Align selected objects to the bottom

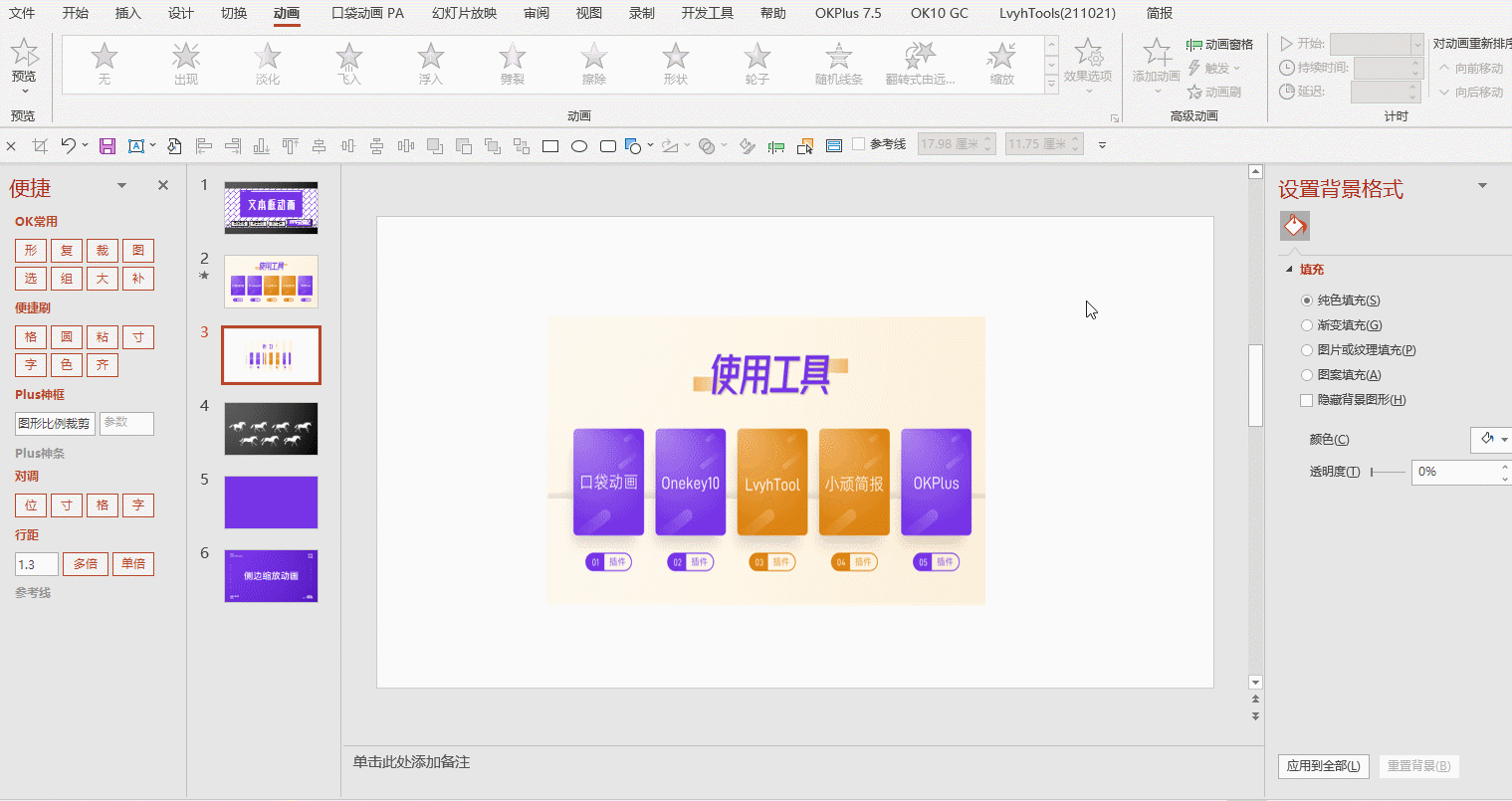click(262, 146)
